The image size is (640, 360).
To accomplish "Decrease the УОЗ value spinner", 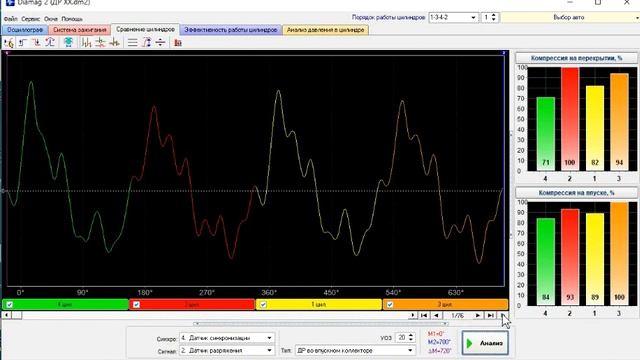I will click(411, 340).
